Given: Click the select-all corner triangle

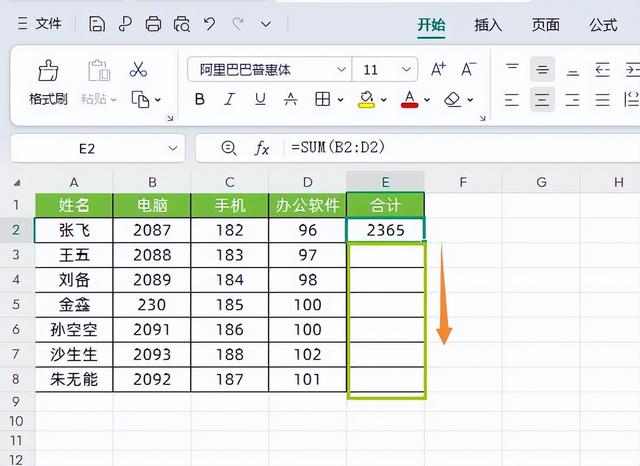Looking at the screenshot, I should [17, 183].
